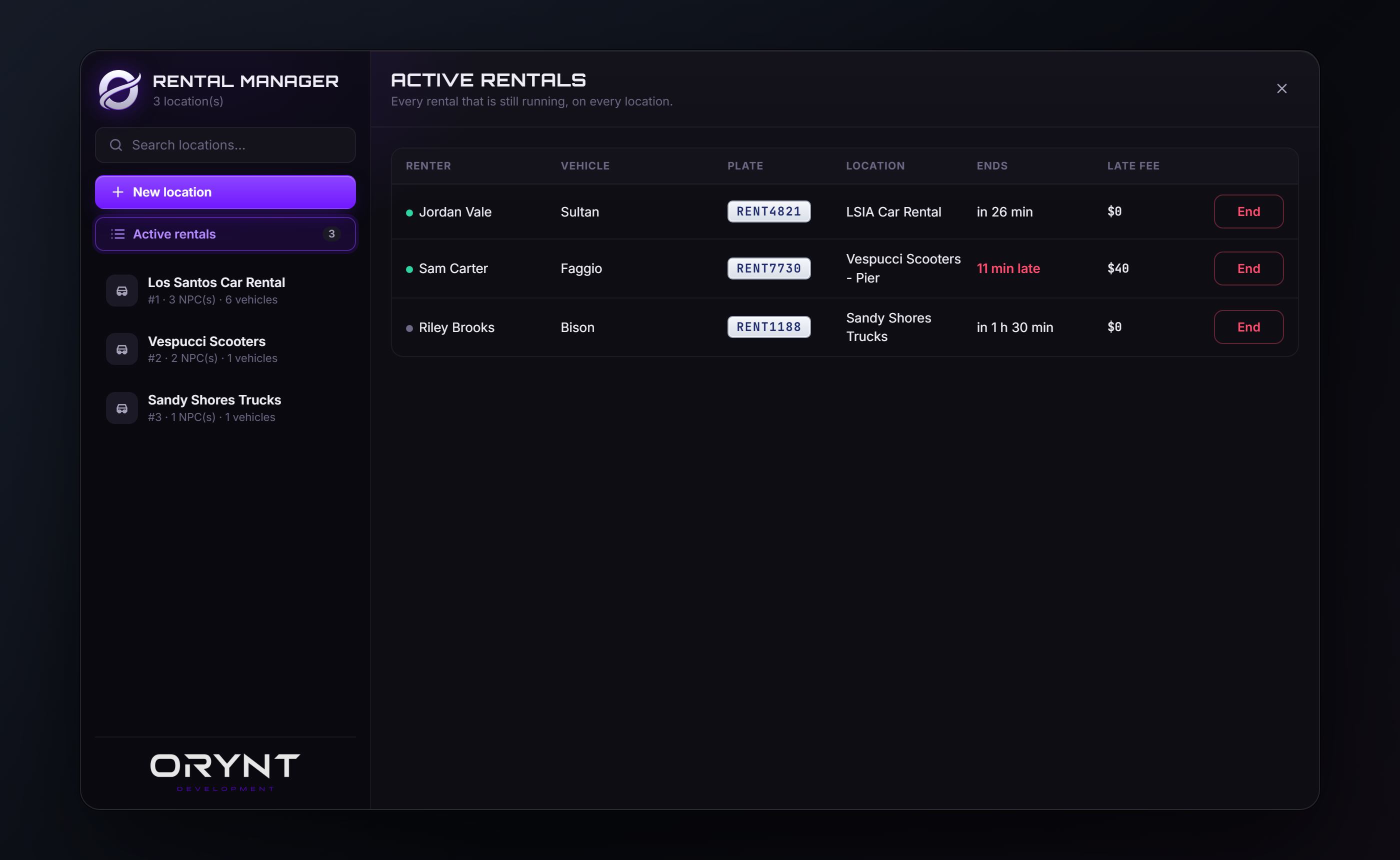Click Riley Brooks renter name

pyautogui.click(x=456, y=327)
